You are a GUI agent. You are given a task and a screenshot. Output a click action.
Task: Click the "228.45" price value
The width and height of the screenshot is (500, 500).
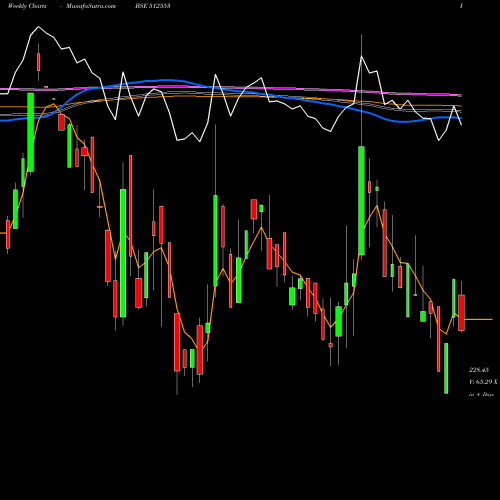(x=479, y=370)
